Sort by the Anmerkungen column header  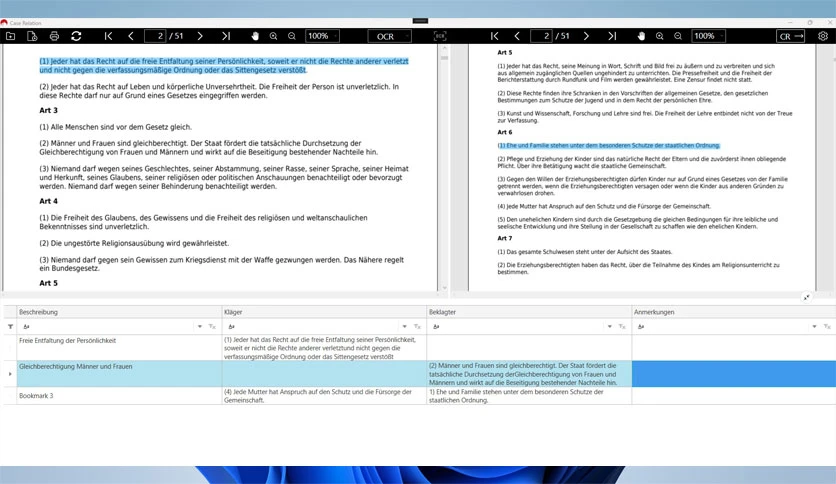coord(734,312)
